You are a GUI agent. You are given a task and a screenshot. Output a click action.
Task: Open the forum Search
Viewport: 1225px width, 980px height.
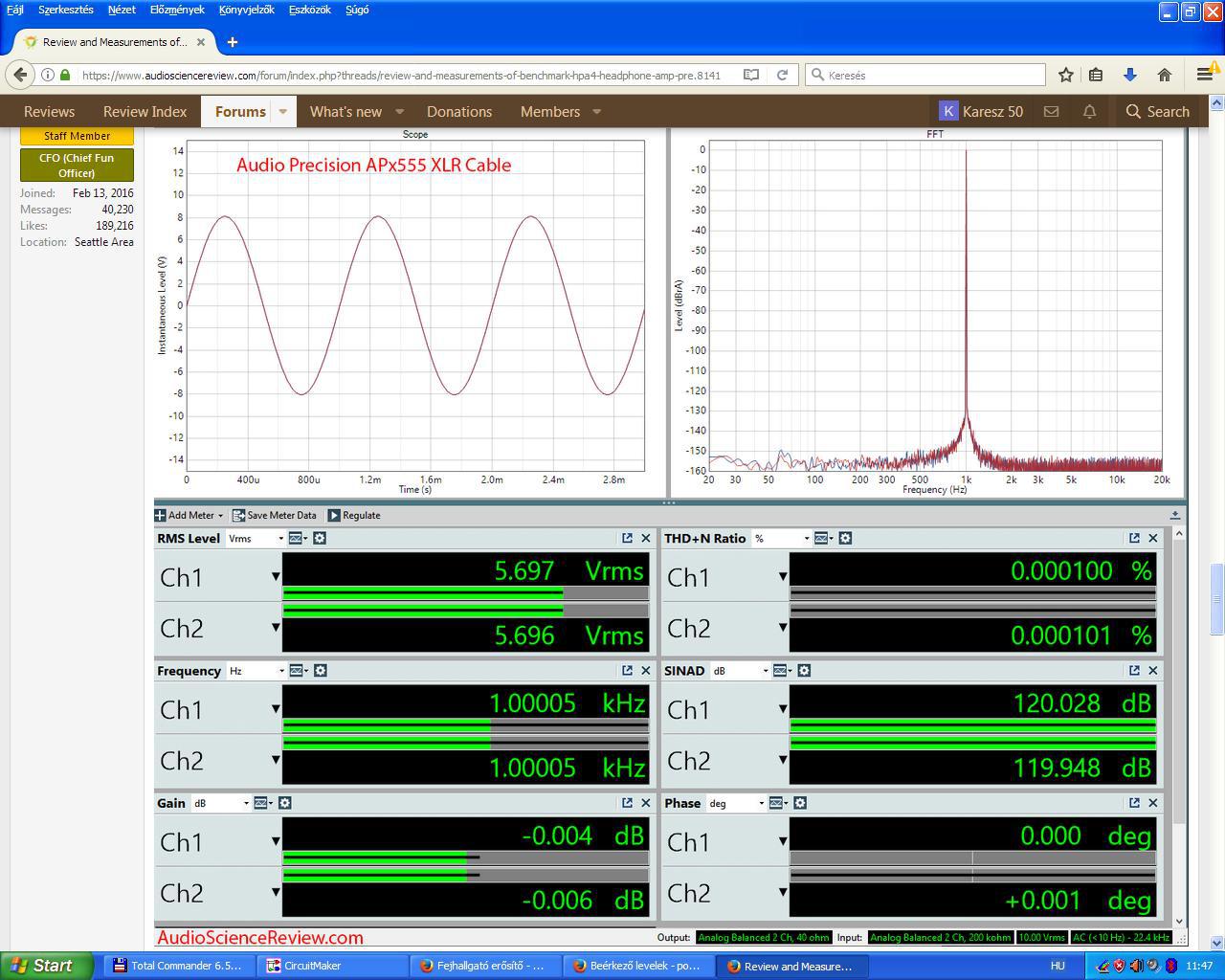(x=1158, y=111)
